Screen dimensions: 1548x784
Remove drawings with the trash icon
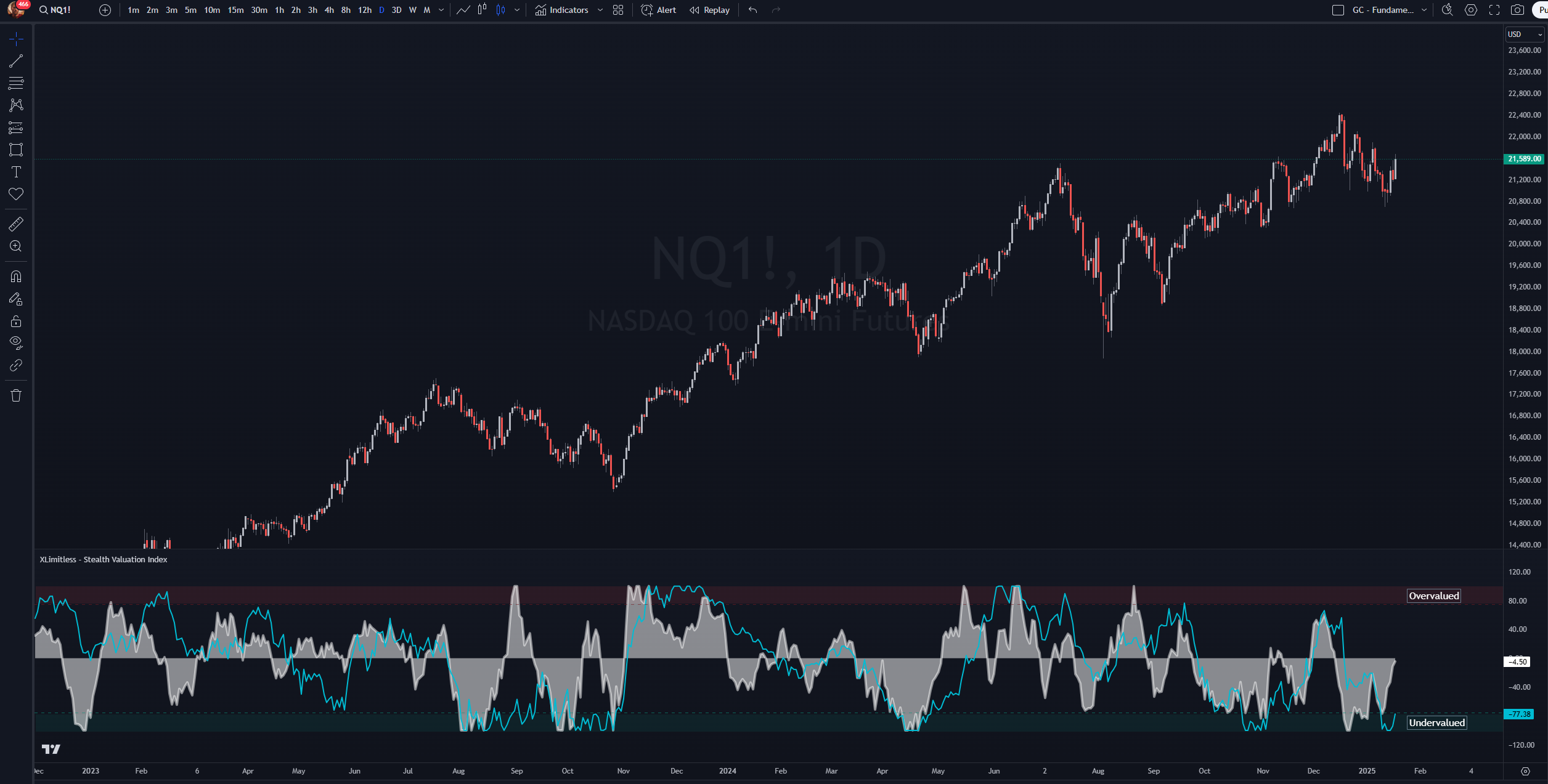pyautogui.click(x=16, y=395)
